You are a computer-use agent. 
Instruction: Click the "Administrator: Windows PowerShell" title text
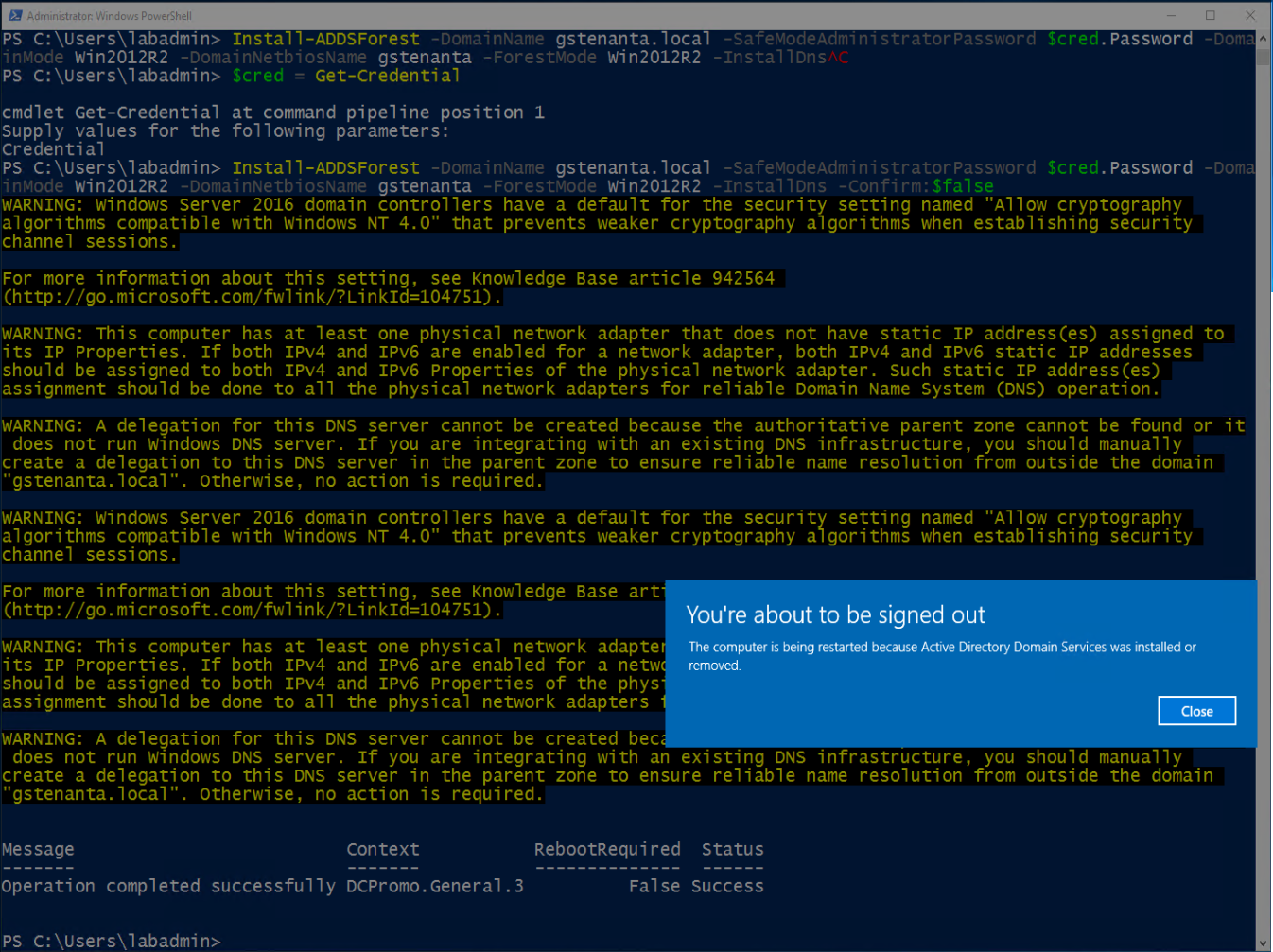tap(109, 16)
